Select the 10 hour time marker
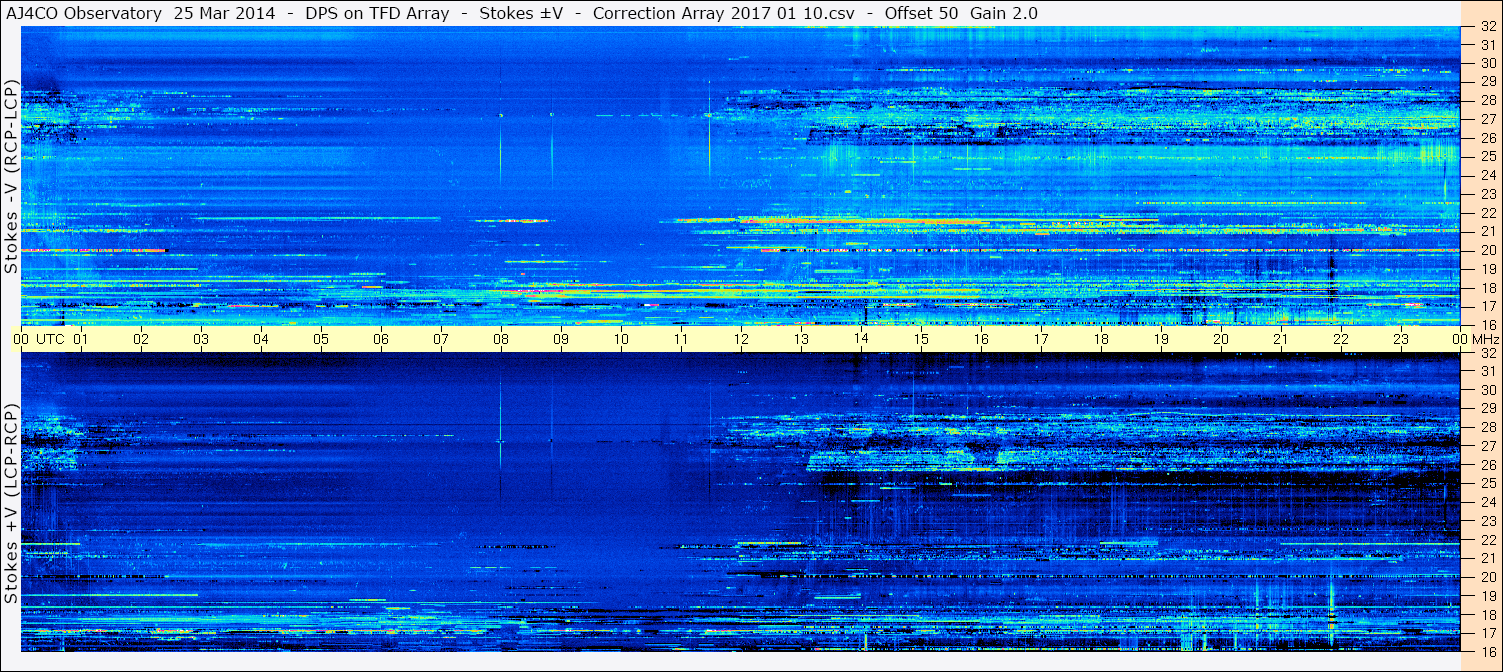 point(621,339)
